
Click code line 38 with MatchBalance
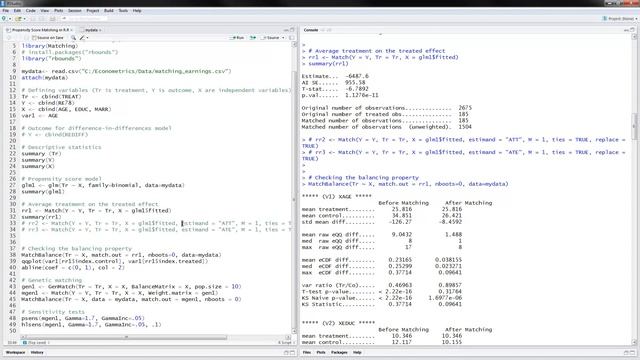pyautogui.click(x=121, y=255)
